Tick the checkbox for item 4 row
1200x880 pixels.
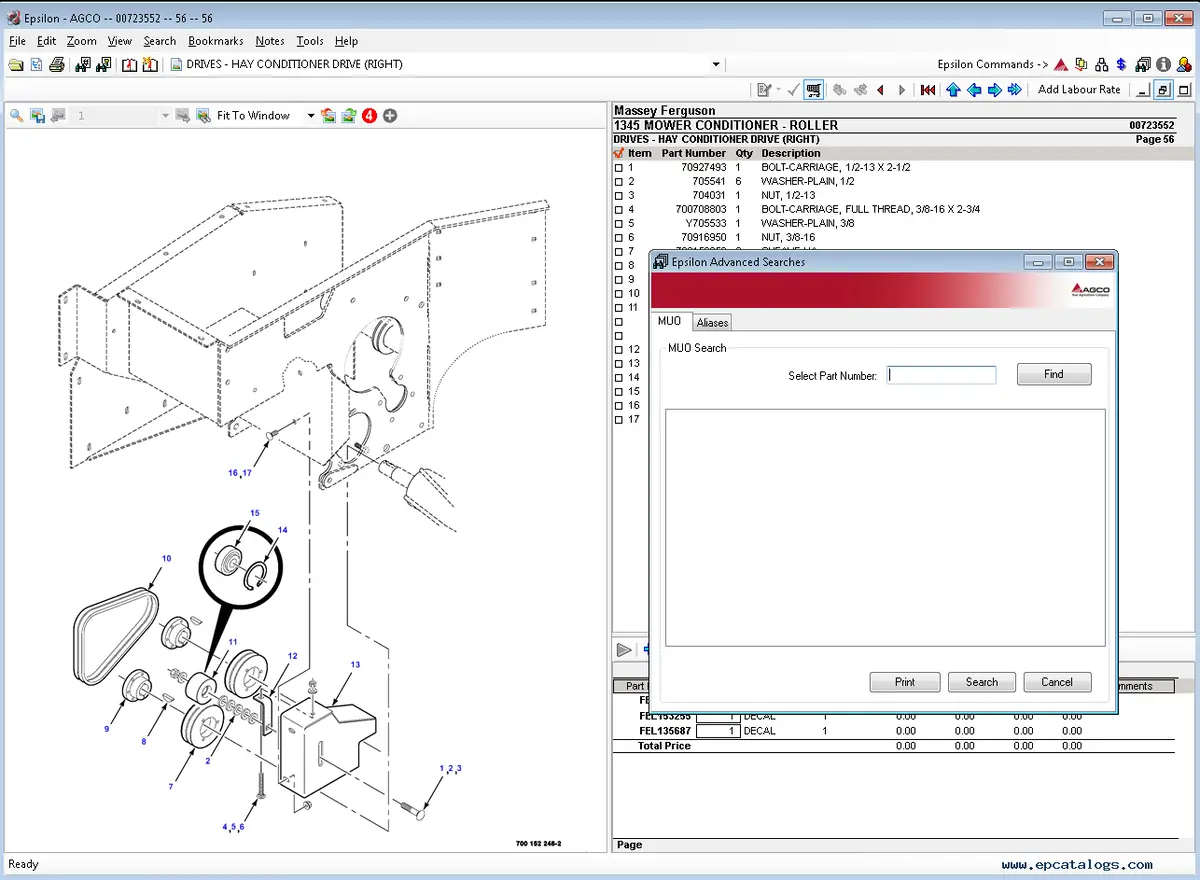[619, 210]
